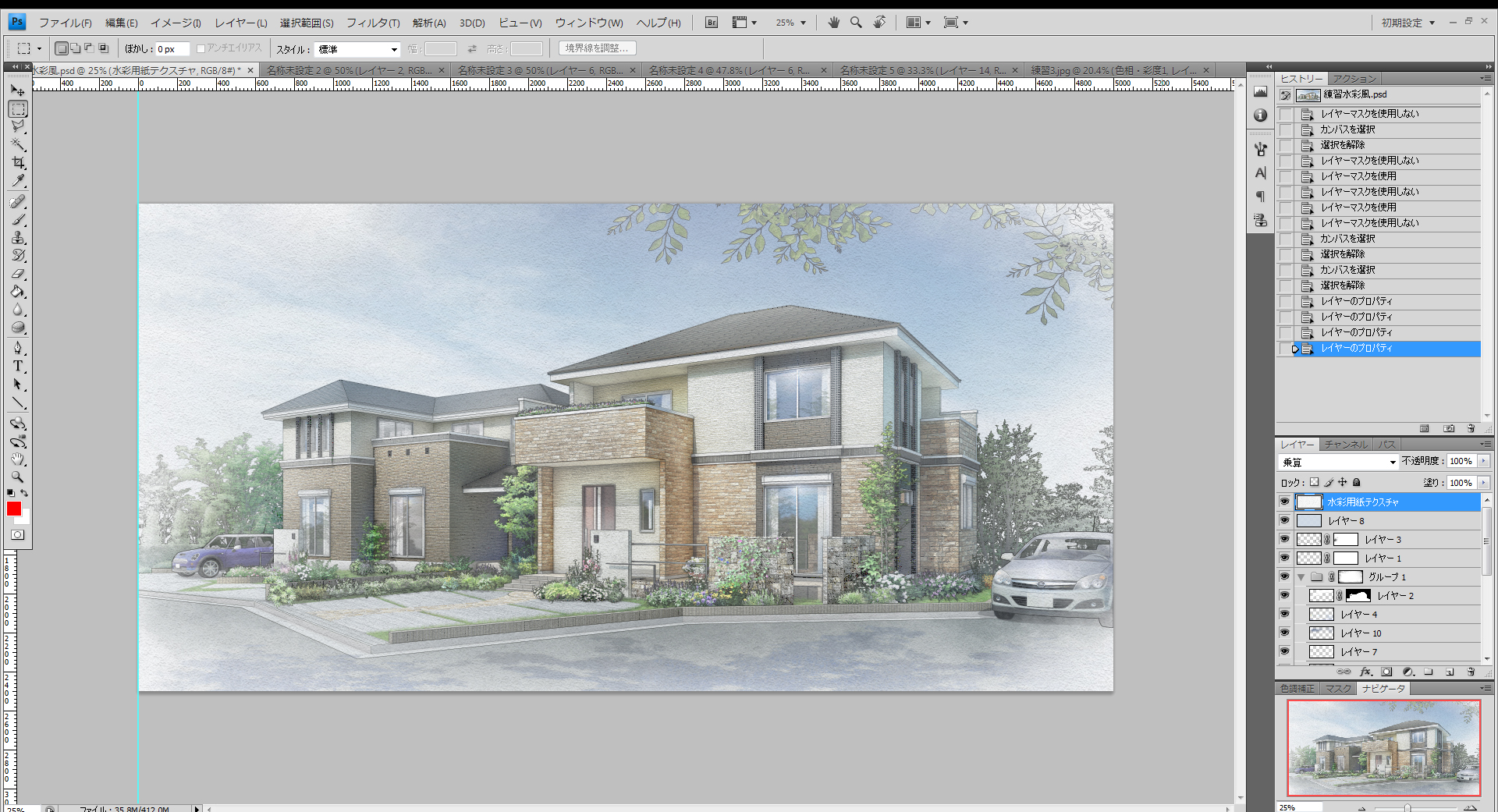Click the ぼかし feather input field
This screenshot has width=1498, height=812.
tap(172, 49)
